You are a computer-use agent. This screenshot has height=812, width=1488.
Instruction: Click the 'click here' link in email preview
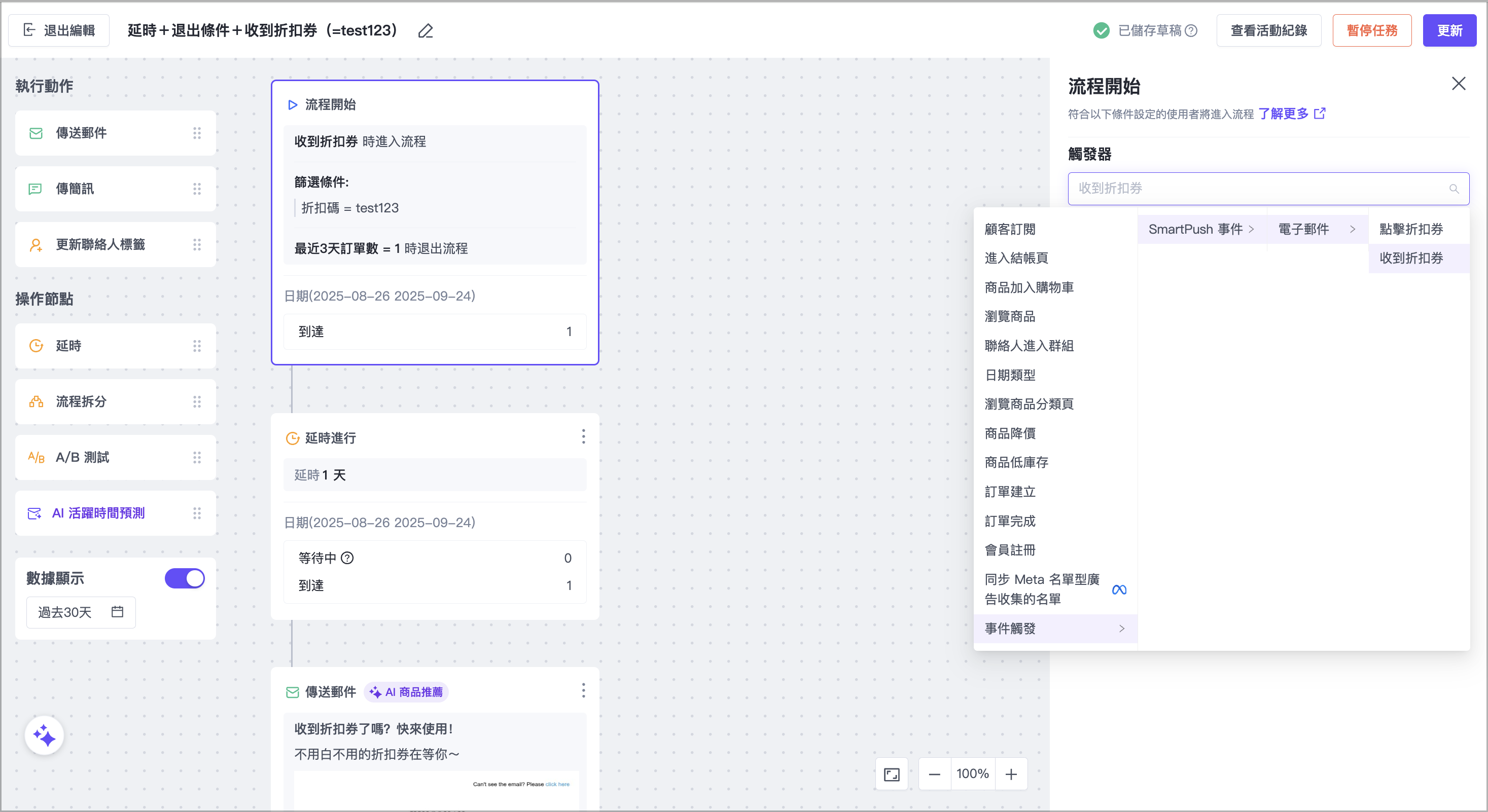[557, 784]
